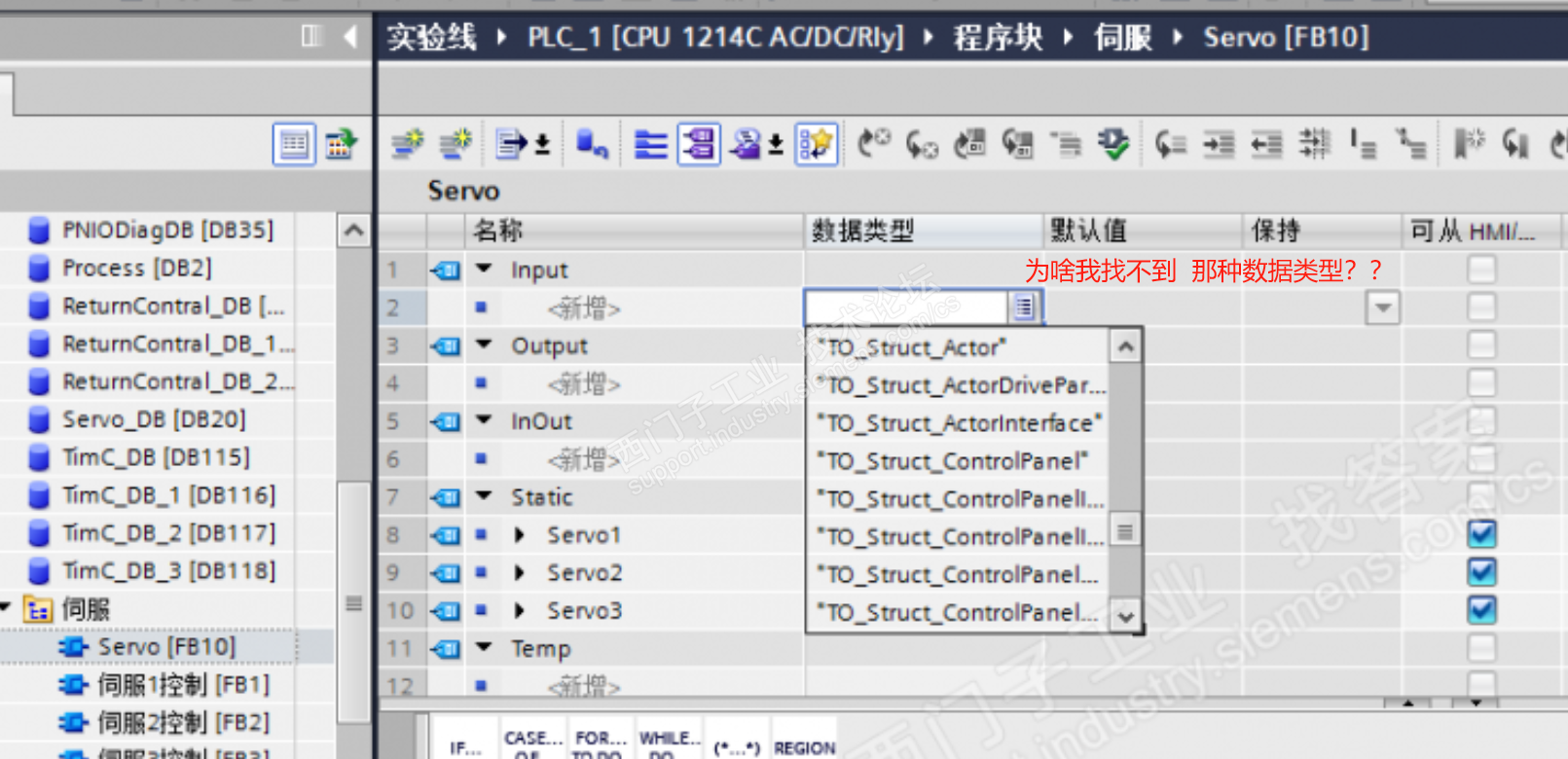1568x759 pixels.
Task: Toggle the absolute/symbolic operands icon
Action: [699, 145]
